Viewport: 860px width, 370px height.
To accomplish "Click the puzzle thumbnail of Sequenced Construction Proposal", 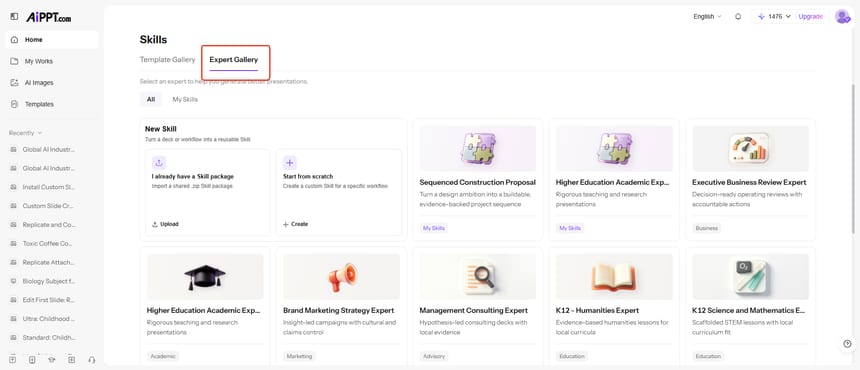I will click(478, 148).
